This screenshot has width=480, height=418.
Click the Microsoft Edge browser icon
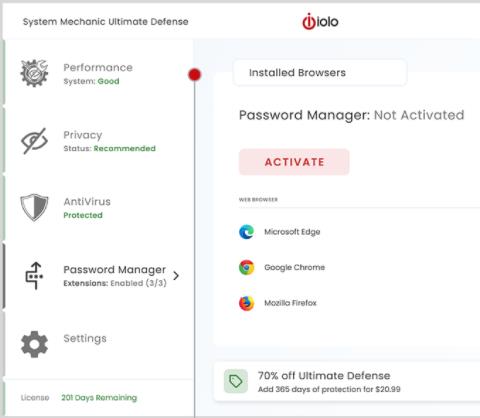coord(247,232)
